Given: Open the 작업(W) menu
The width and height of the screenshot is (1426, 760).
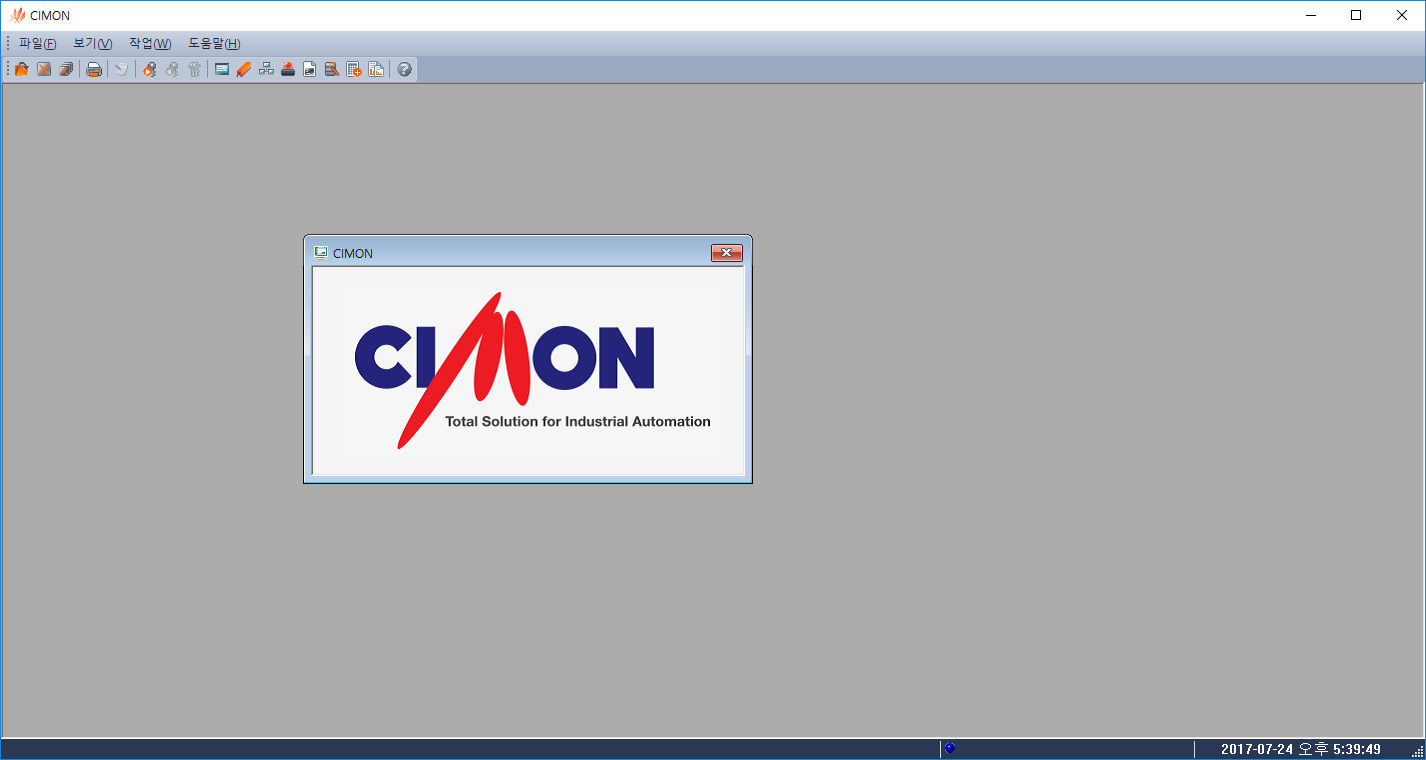Looking at the screenshot, I should 150,44.
